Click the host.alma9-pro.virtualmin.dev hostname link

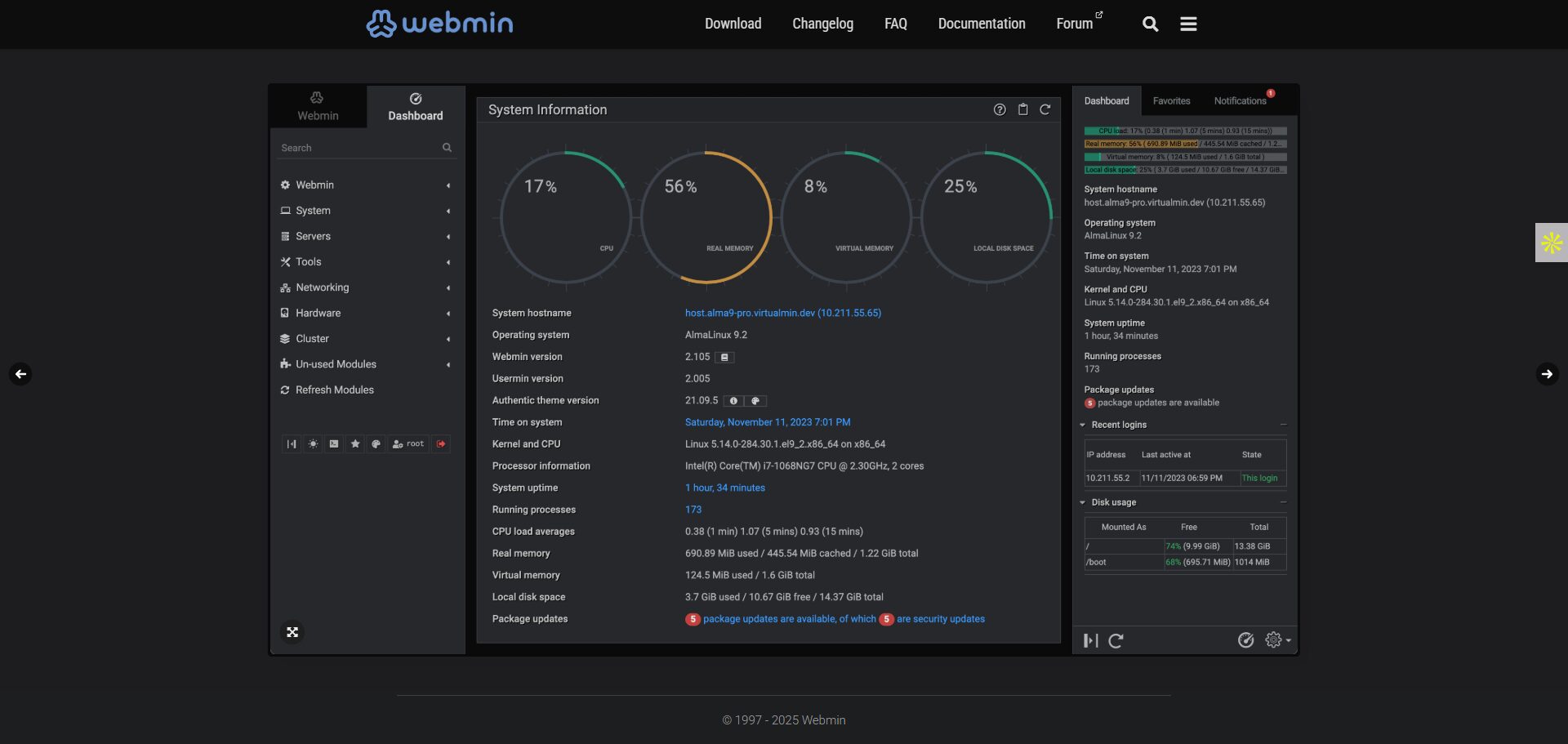[782, 313]
